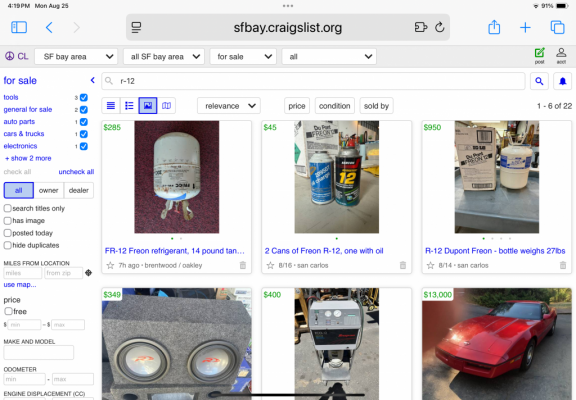Open FR-12 Freon refrigerant listing title

(x=174, y=251)
